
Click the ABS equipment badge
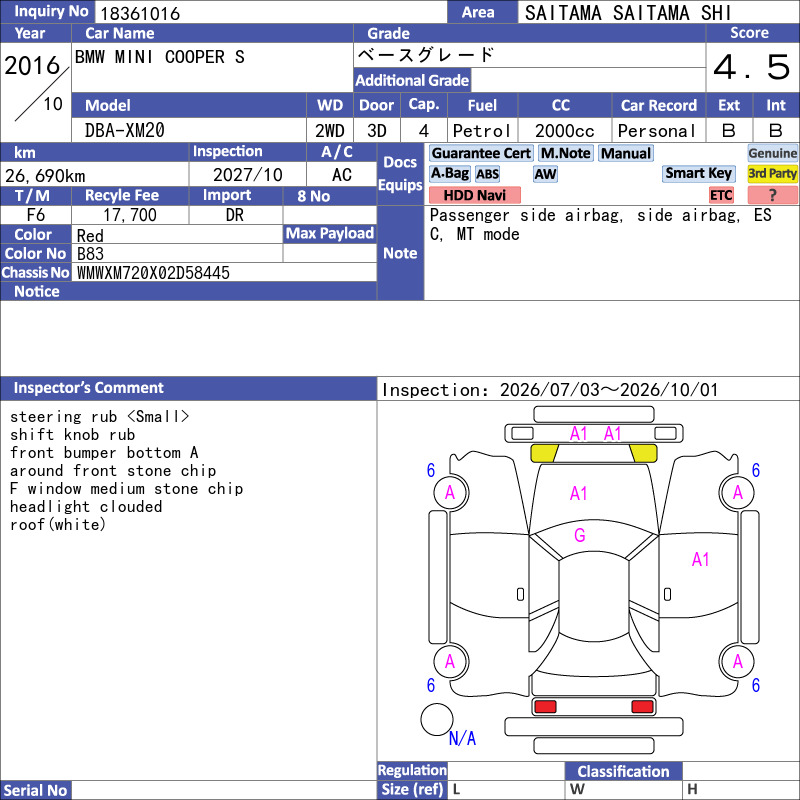[487, 174]
